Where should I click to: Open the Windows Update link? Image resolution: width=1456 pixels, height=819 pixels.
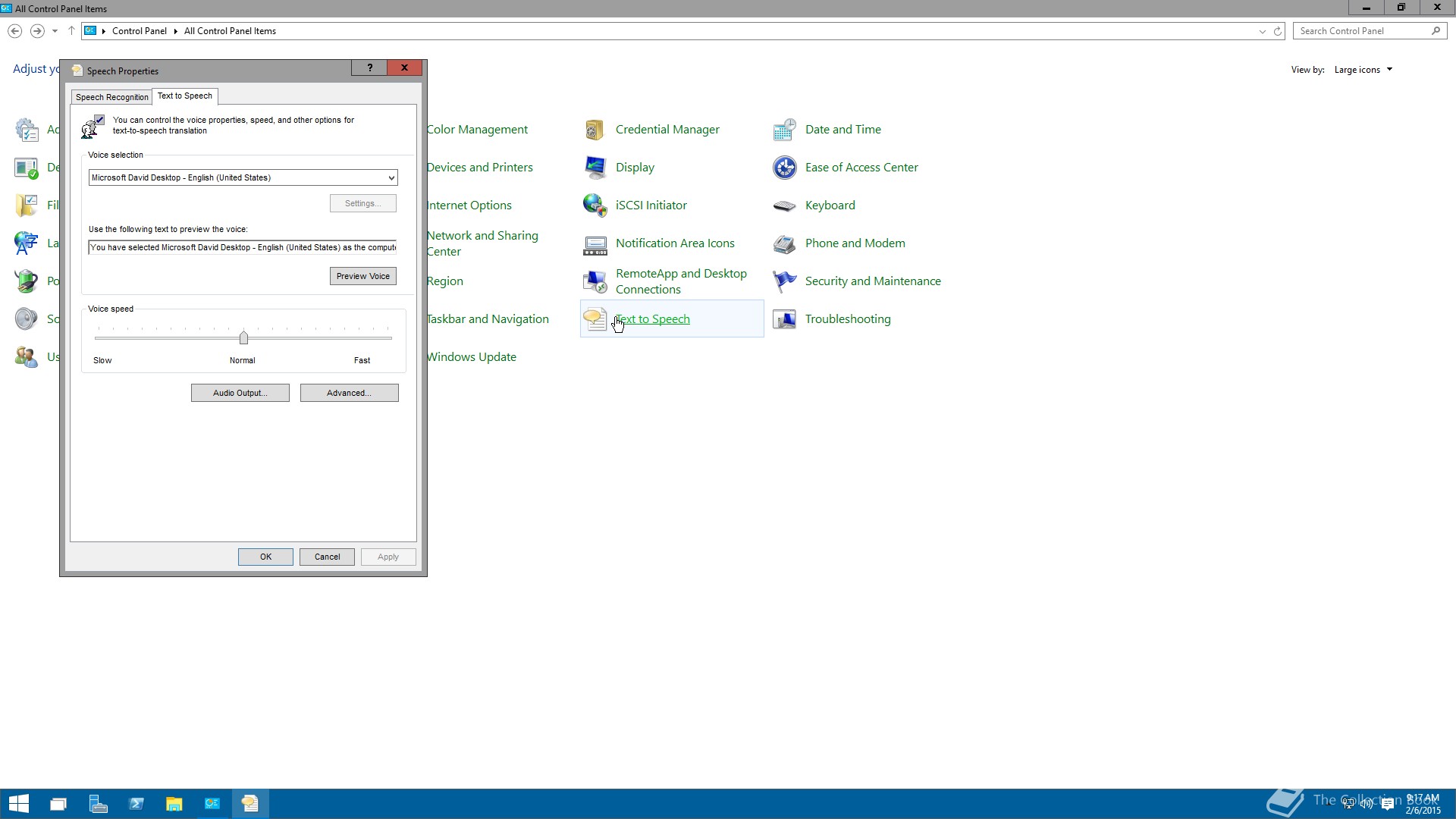click(x=471, y=357)
